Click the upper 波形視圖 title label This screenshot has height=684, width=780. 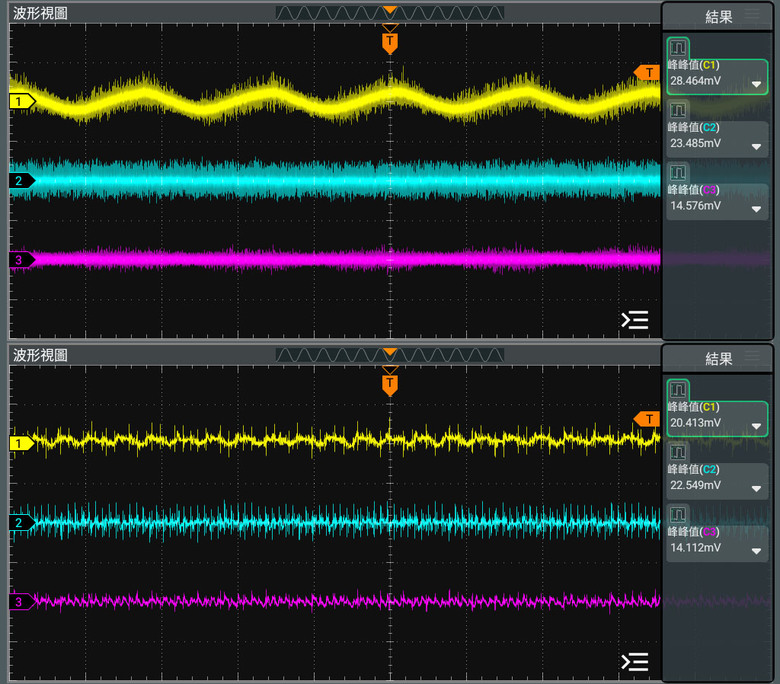(x=40, y=14)
